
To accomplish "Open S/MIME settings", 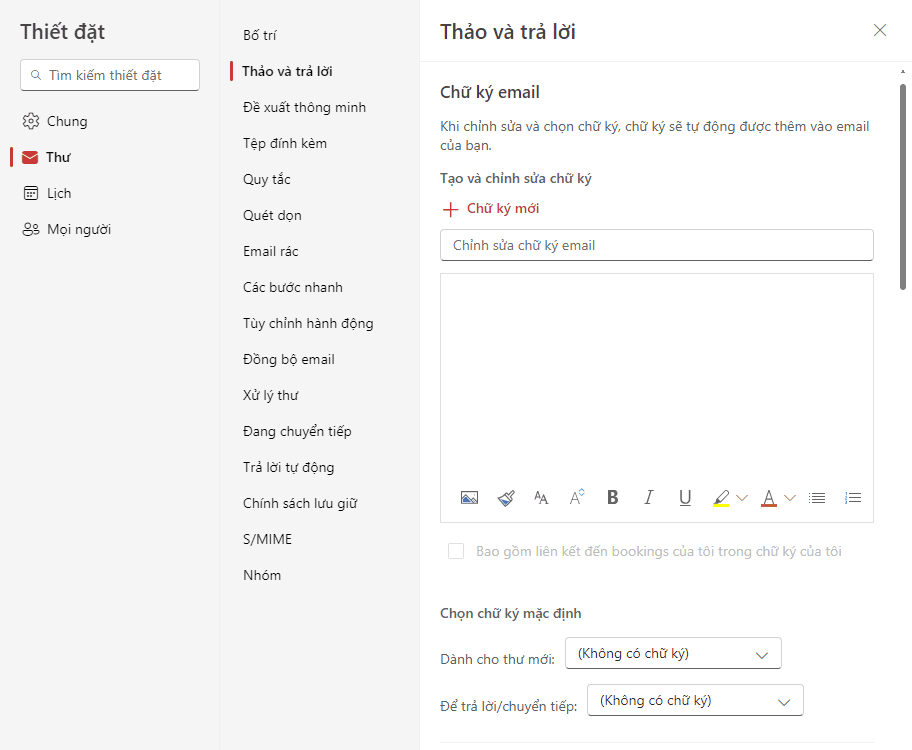I will (x=267, y=539).
